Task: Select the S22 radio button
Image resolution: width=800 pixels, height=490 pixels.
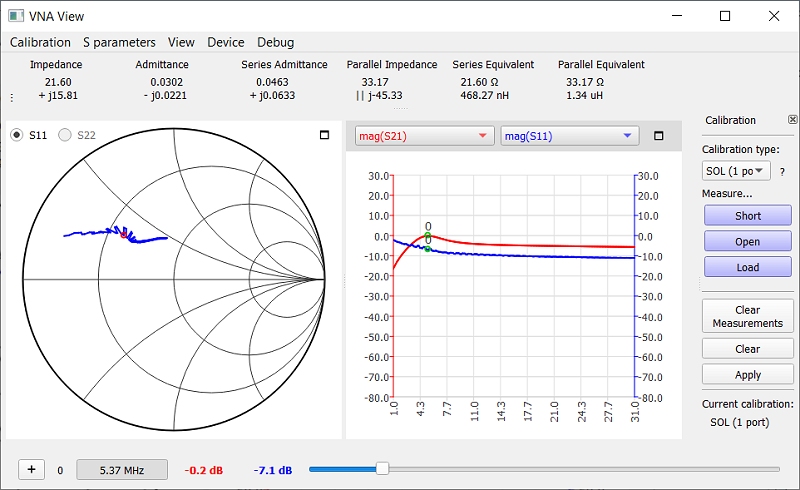Action: tap(65, 135)
